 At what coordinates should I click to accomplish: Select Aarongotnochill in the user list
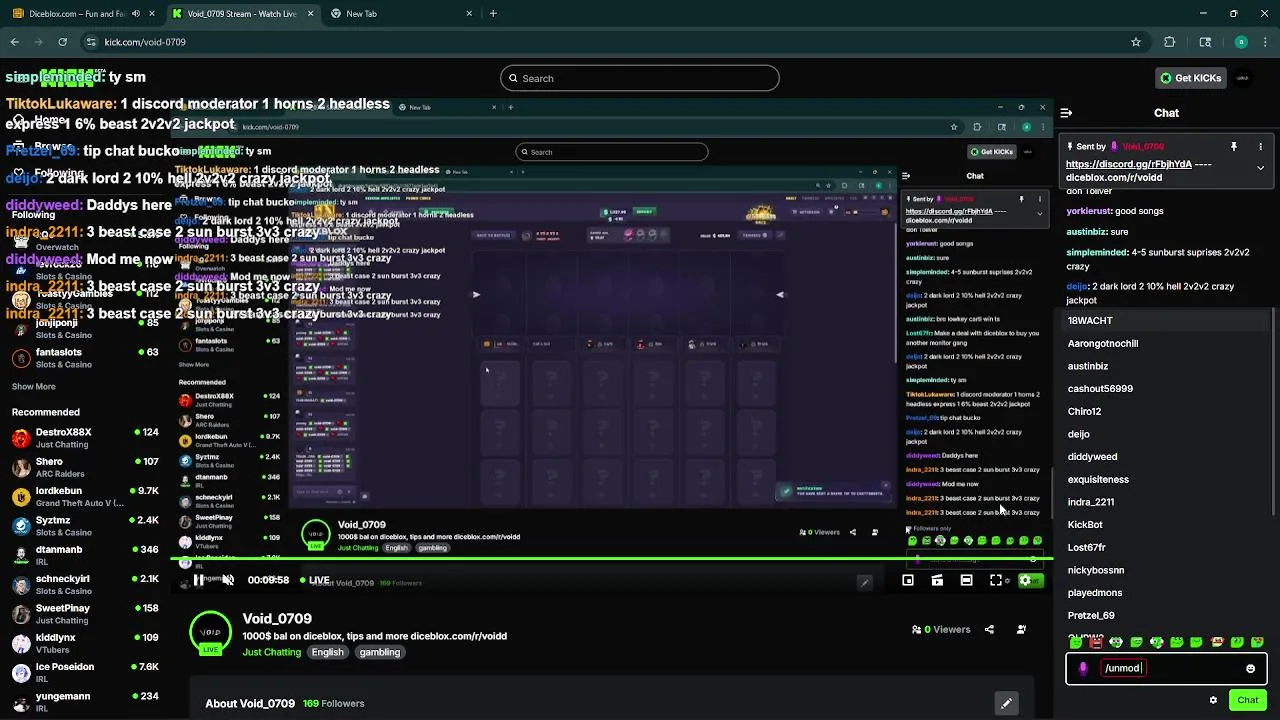pos(1165,343)
